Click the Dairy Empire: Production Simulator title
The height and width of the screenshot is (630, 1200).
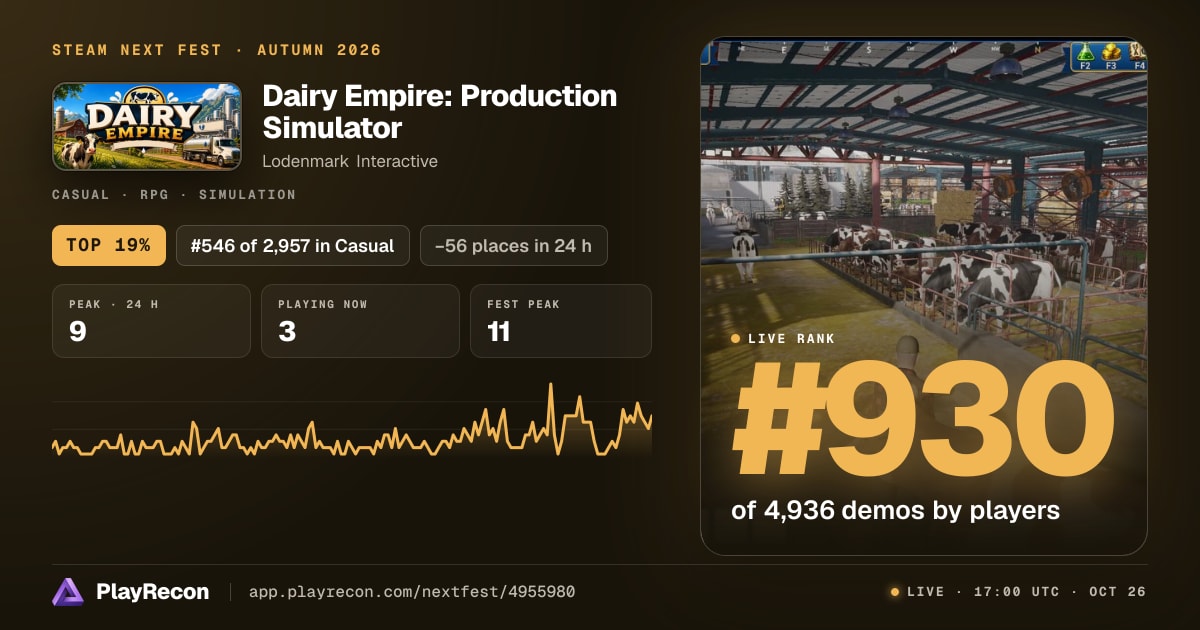(440, 112)
